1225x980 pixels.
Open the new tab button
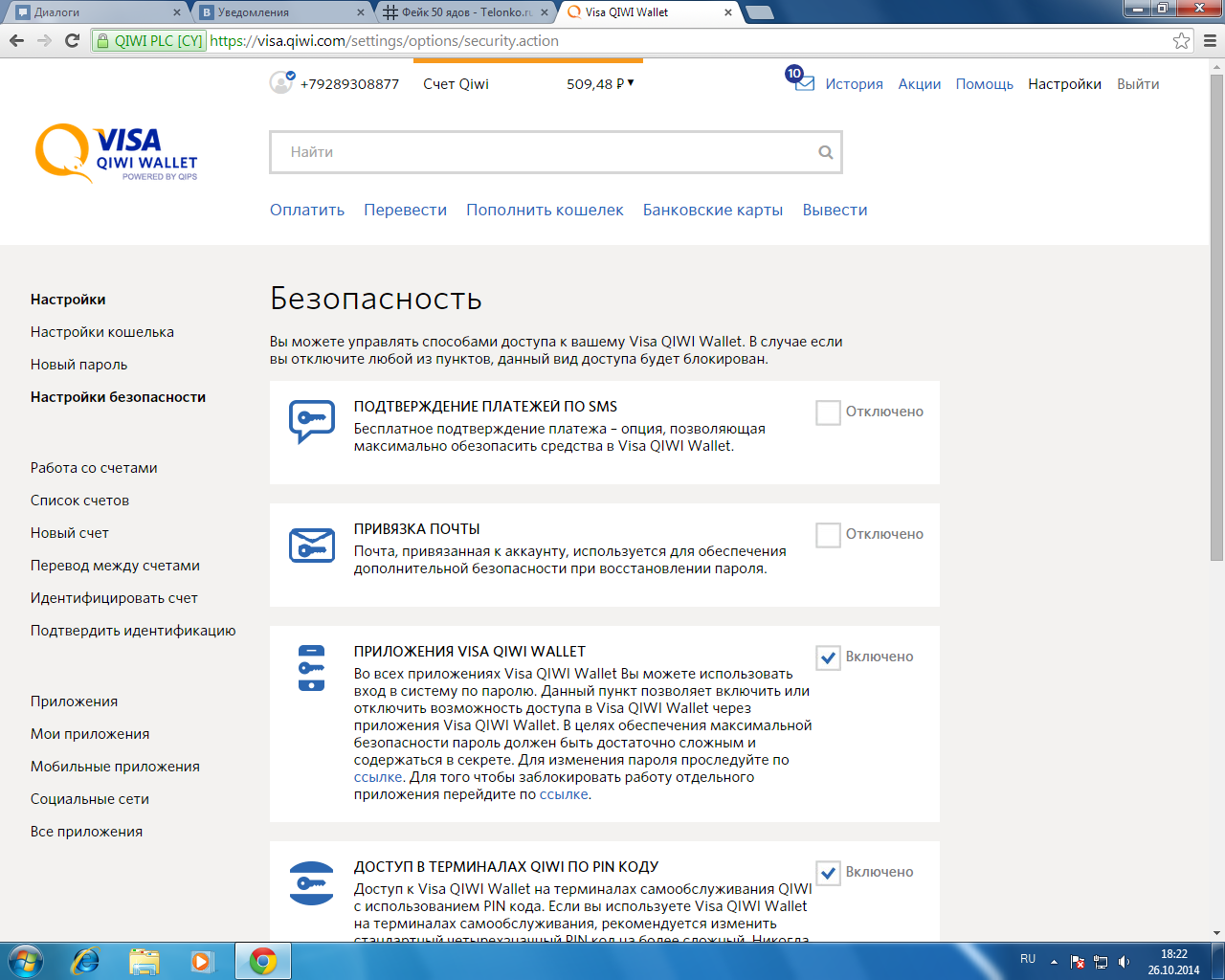pyautogui.click(x=759, y=12)
